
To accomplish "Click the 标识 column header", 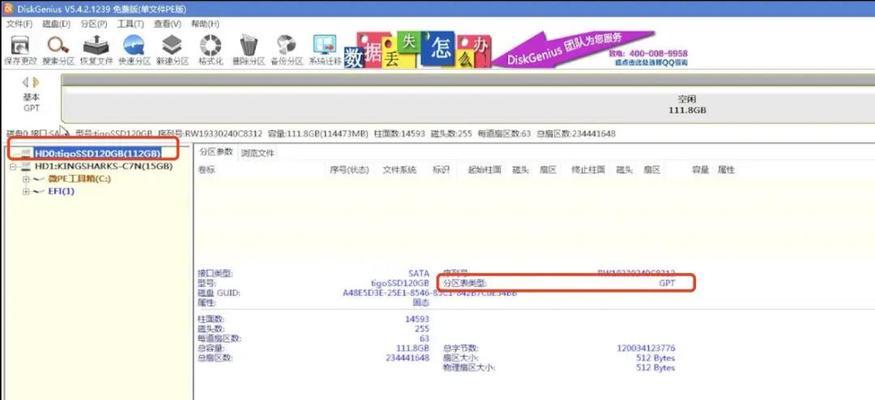I will point(441,170).
